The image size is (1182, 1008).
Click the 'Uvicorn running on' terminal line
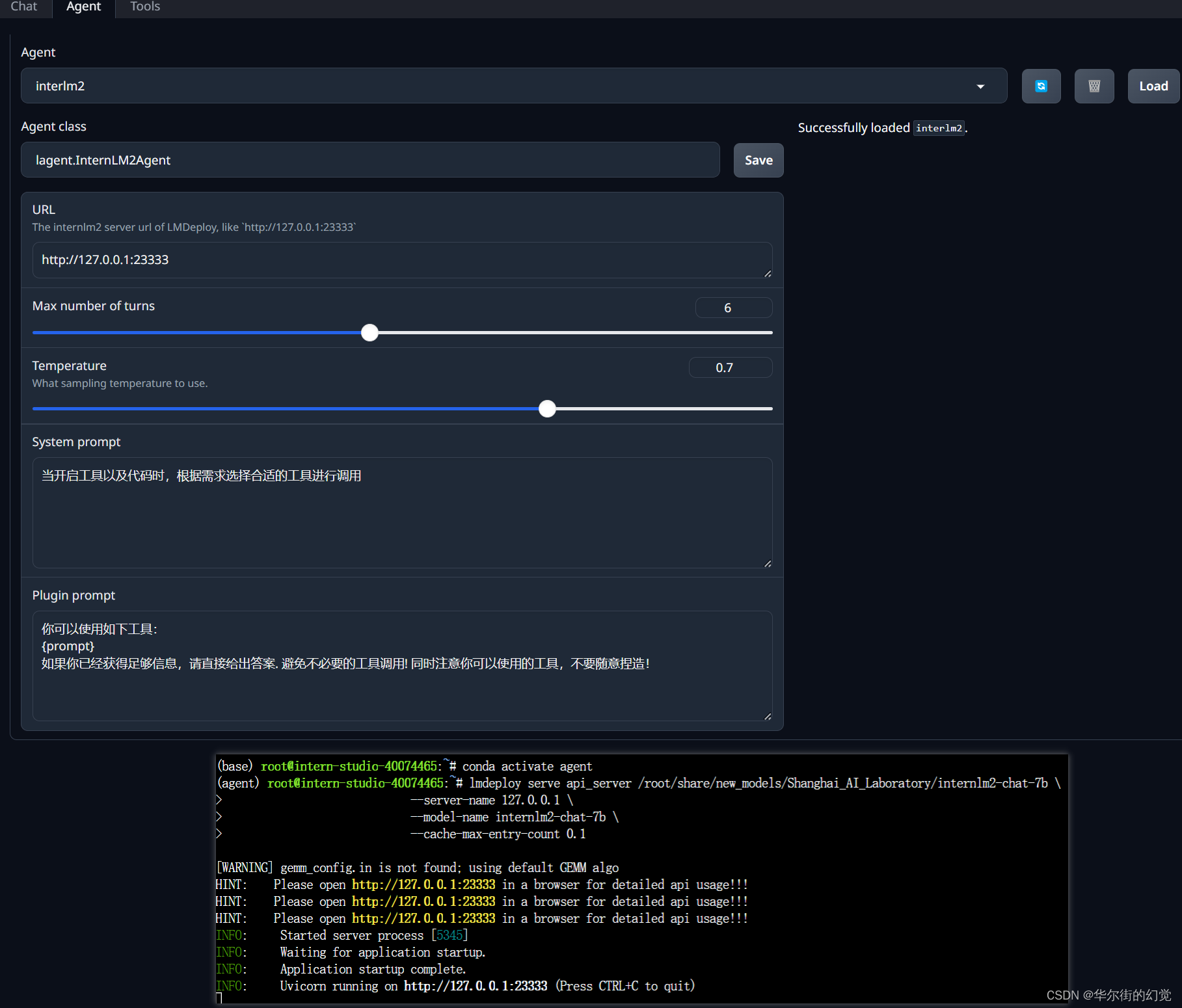(455, 986)
